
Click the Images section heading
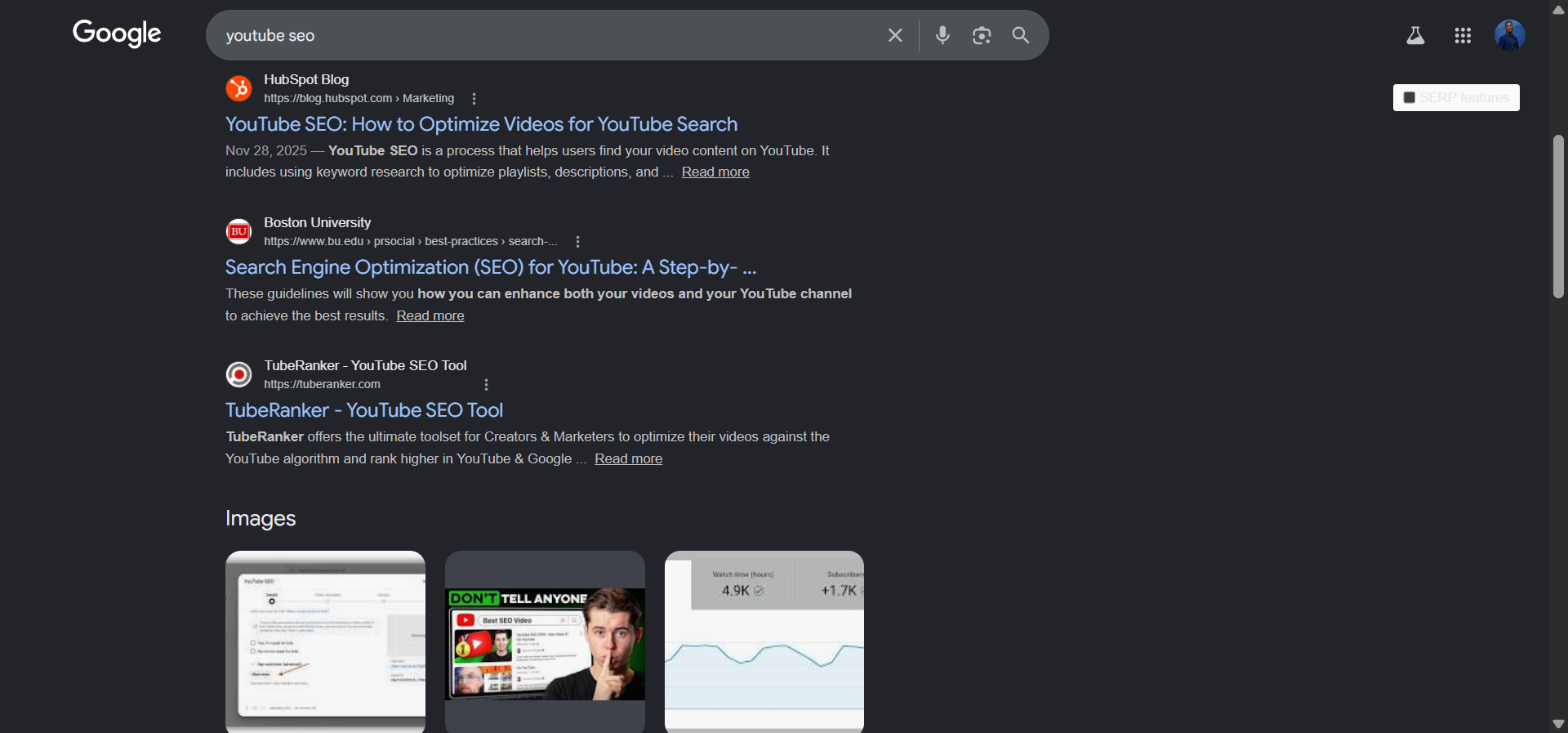pos(261,519)
